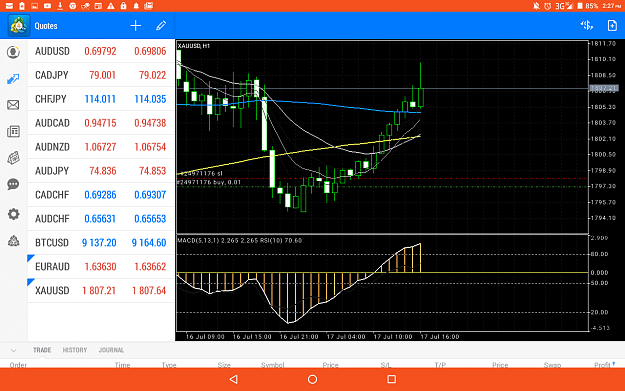Image resolution: width=625 pixels, height=391 pixels.
Task: Select the EURAUD quote row
Action: 101,266
